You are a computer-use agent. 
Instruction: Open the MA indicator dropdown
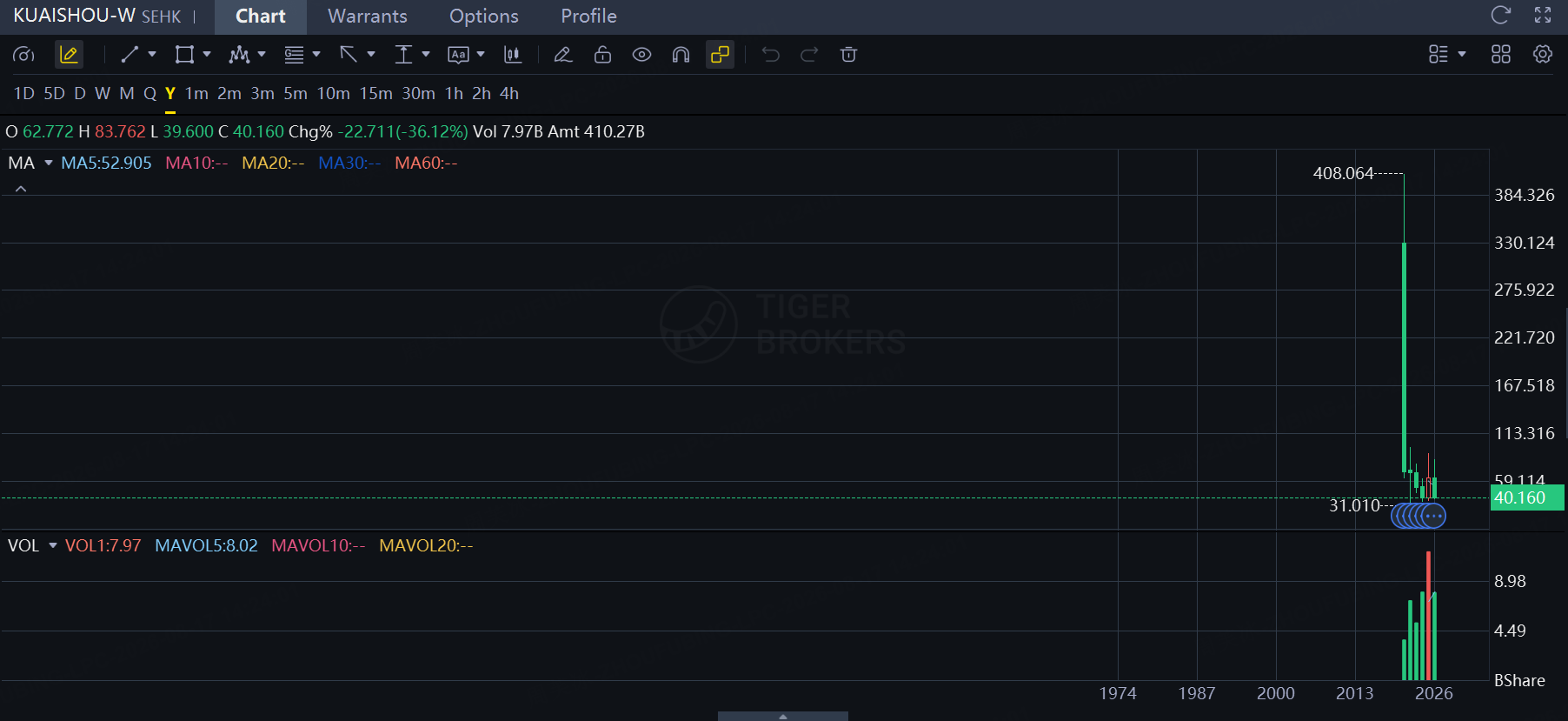click(x=49, y=163)
